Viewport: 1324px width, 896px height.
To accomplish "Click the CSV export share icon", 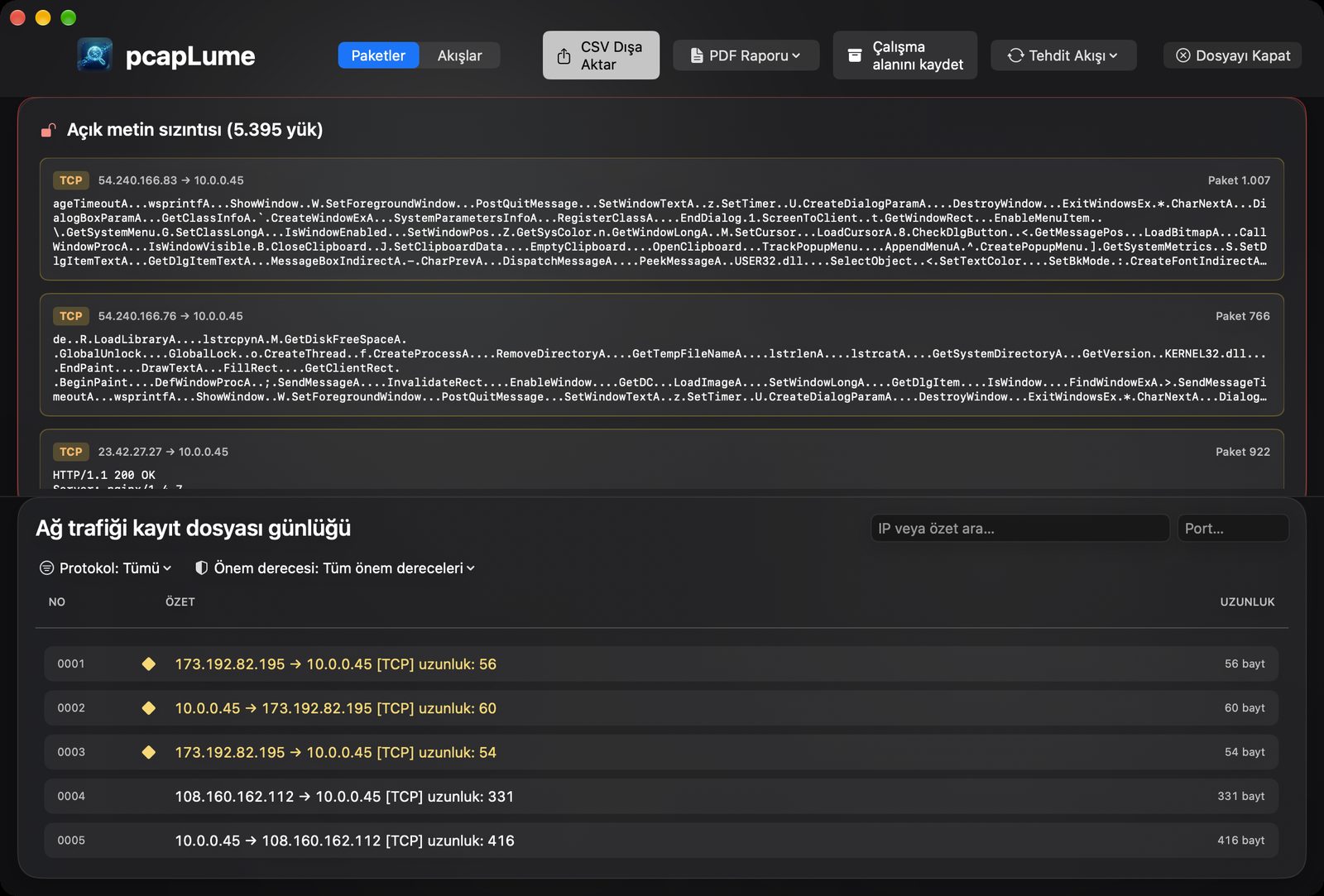I will coord(564,55).
